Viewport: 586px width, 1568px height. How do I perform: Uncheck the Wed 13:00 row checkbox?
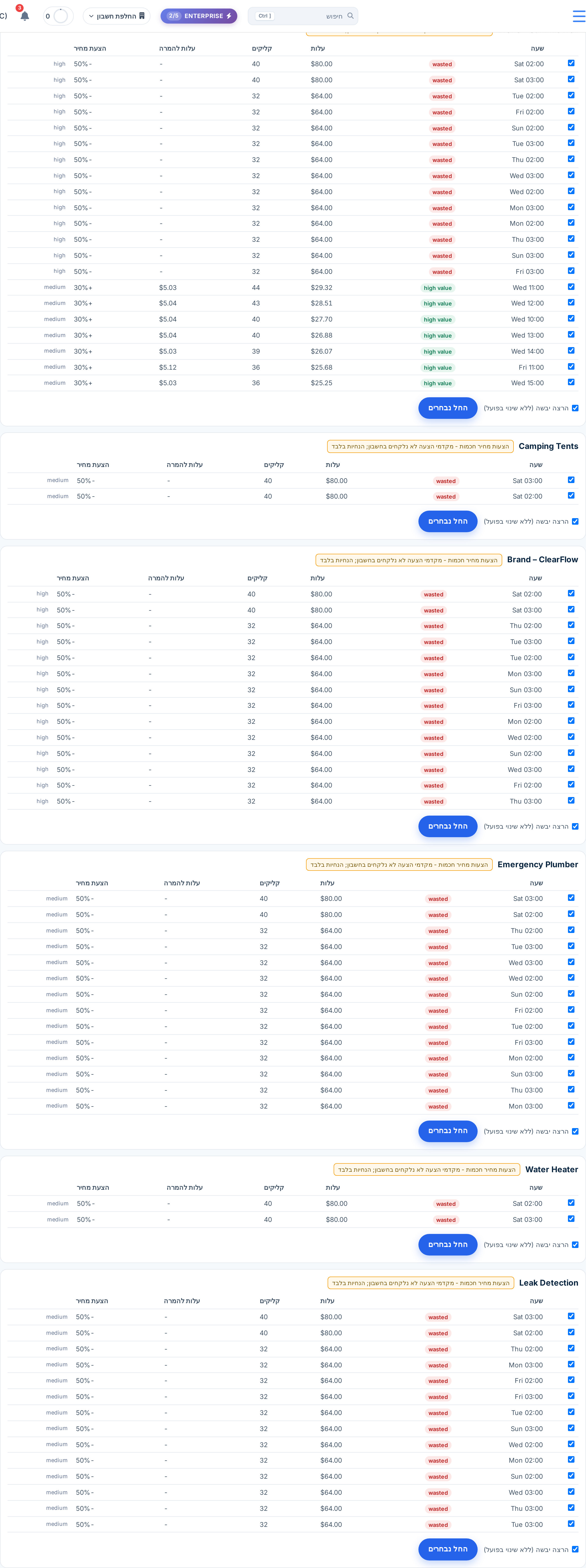(571, 334)
